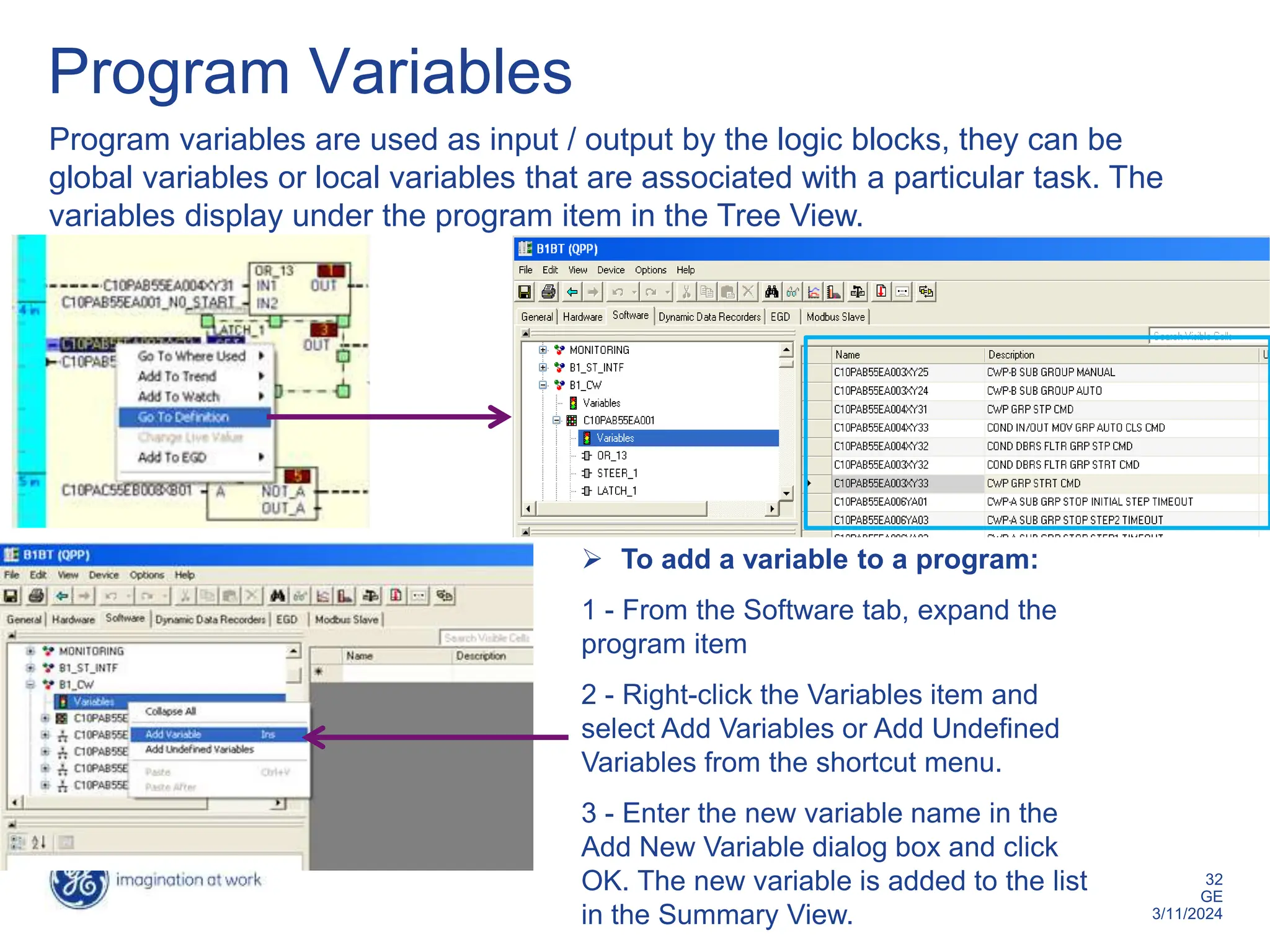The height and width of the screenshot is (952, 1270).
Task: Select the C10PAB55EA003XY33 variable row
Action: (881, 483)
